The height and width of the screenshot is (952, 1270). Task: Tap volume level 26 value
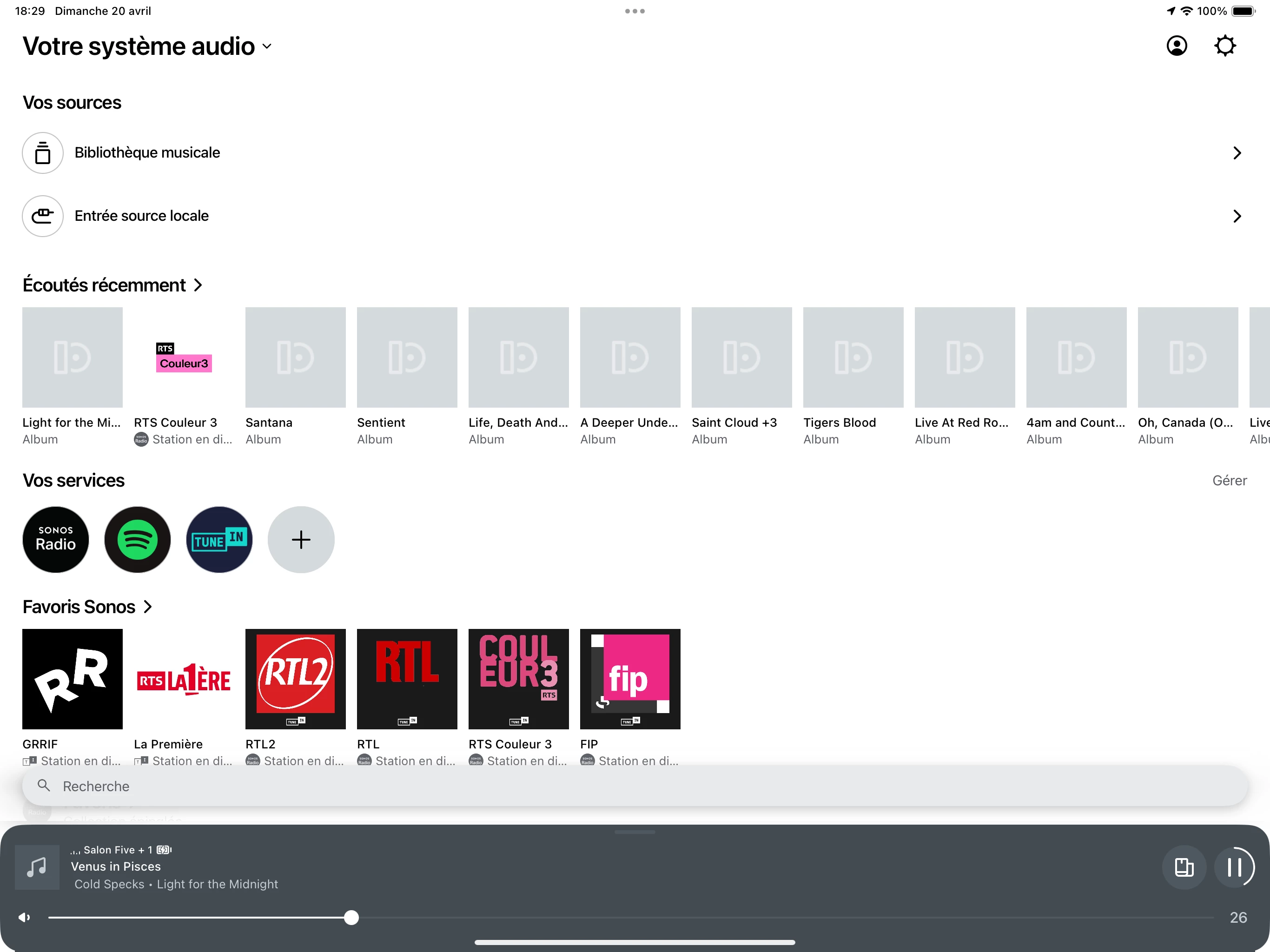(x=1238, y=918)
